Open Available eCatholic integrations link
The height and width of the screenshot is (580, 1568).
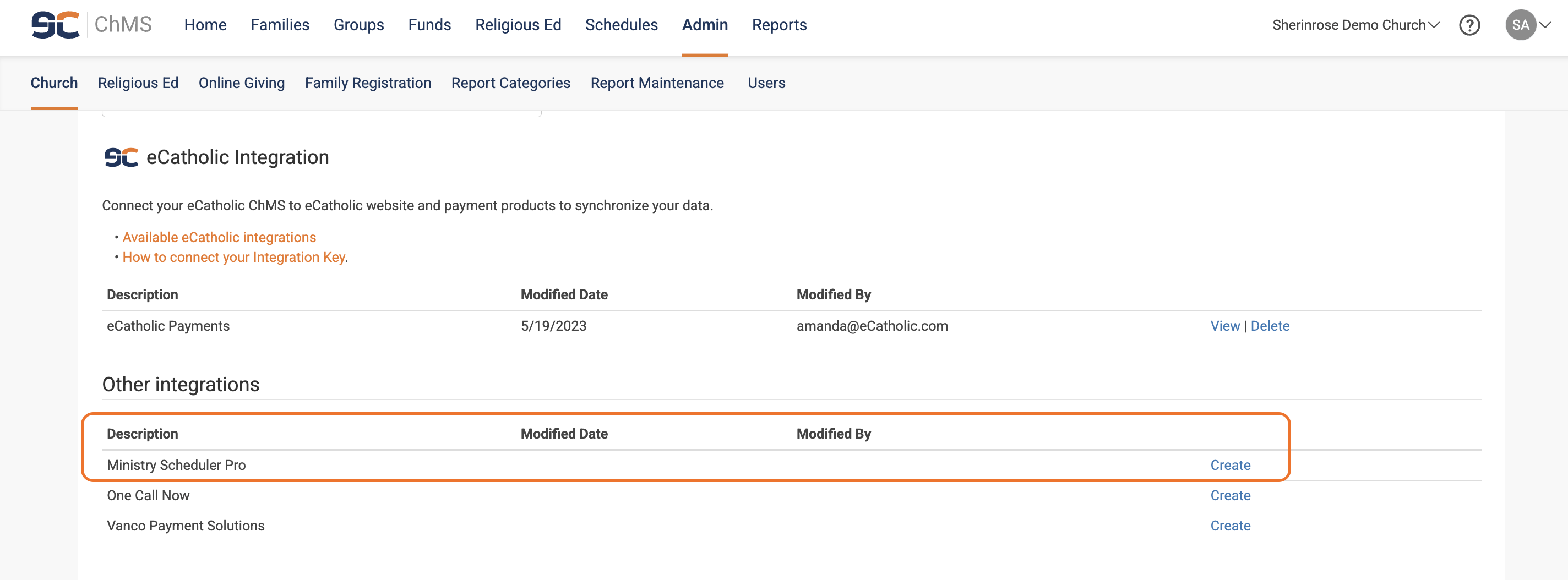click(219, 237)
